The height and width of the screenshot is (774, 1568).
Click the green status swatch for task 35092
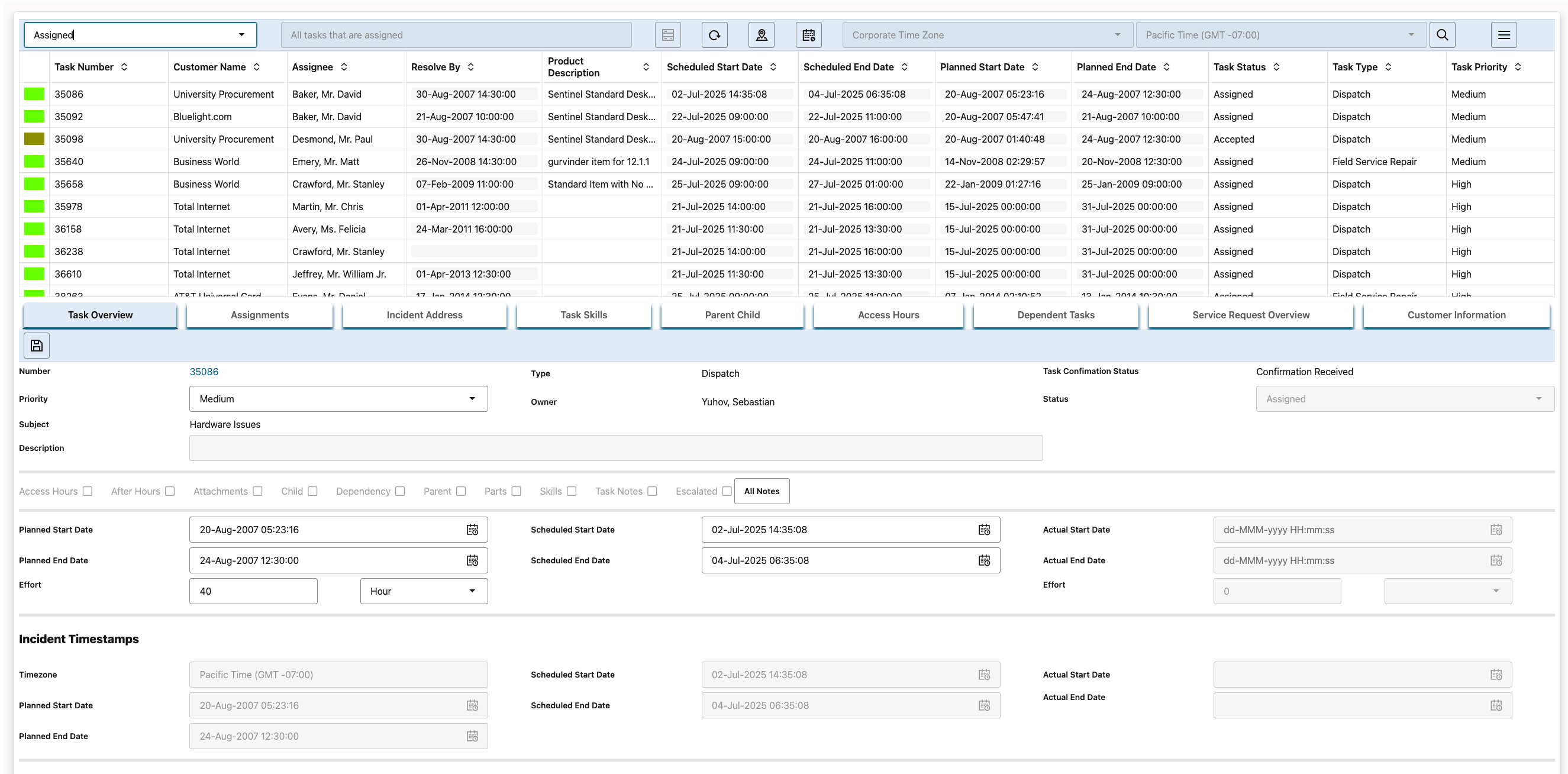[34, 117]
